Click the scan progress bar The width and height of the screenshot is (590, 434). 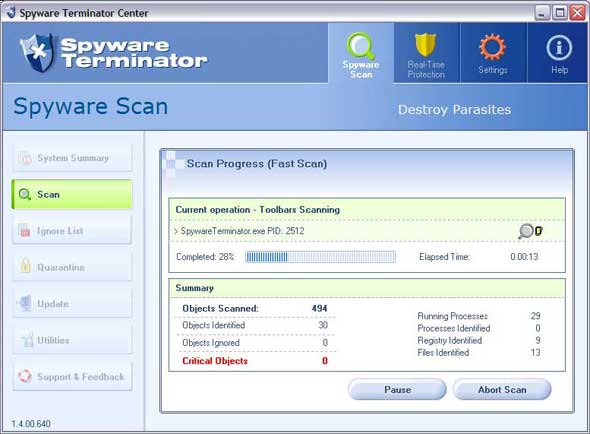[x=320, y=257]
